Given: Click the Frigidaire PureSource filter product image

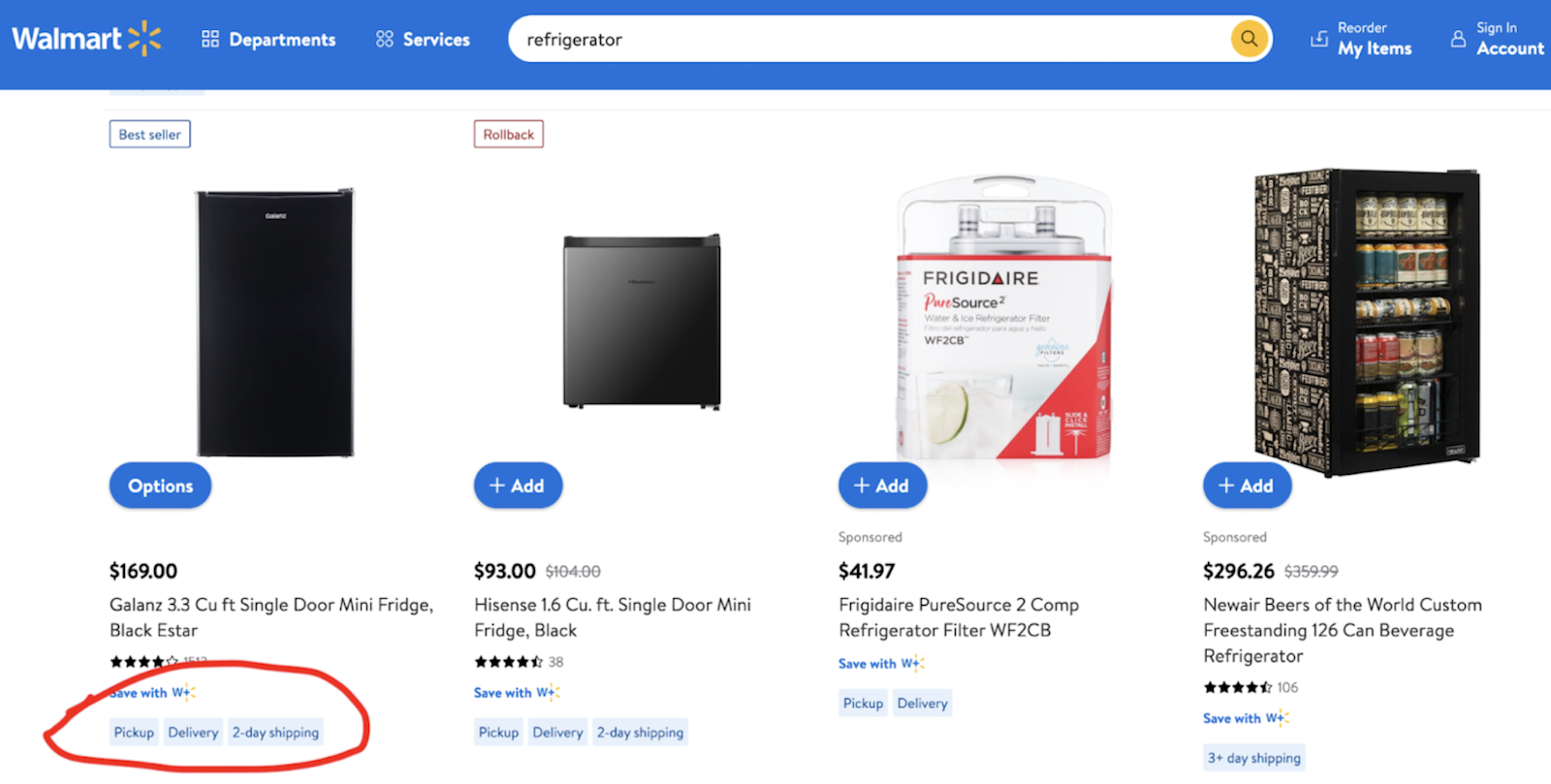Looking at the screenshot, I should click(1004, 320).
